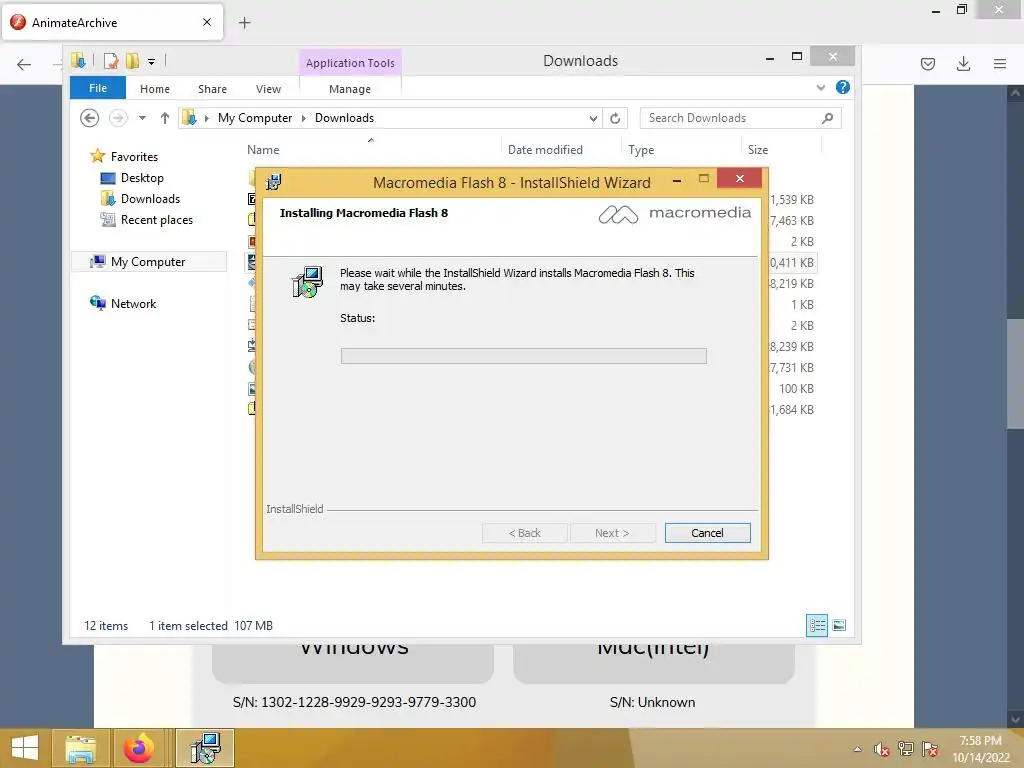The image size is (1024, 768).
Task: Open the View ribbon tab
Action: (x=268, y=89)
